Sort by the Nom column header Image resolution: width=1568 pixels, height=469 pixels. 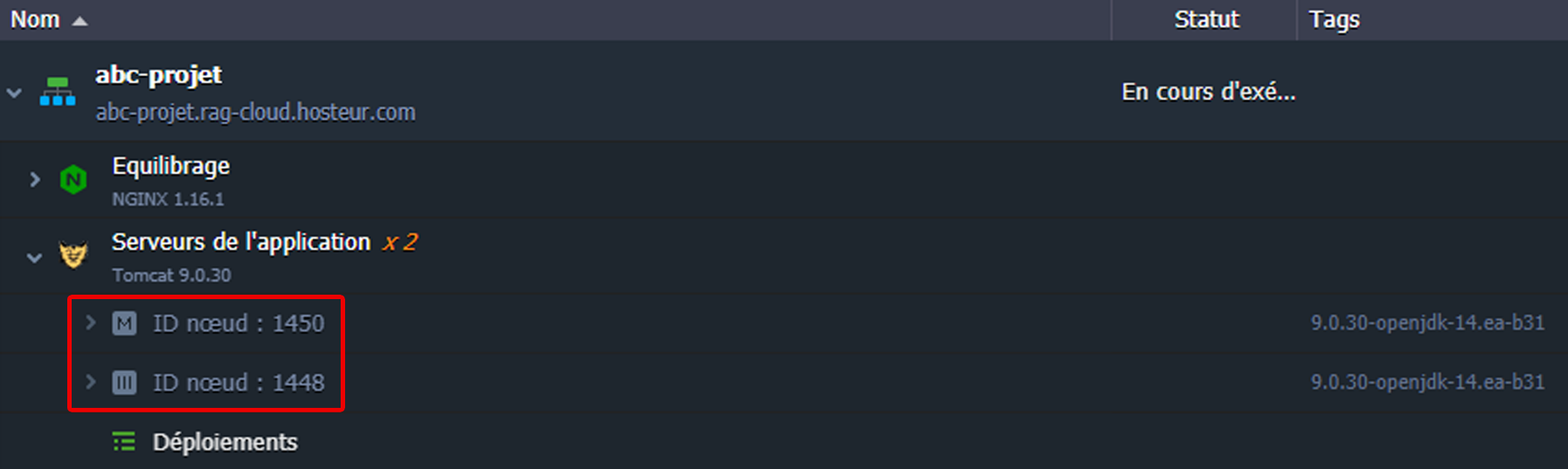tap(35, 19)
